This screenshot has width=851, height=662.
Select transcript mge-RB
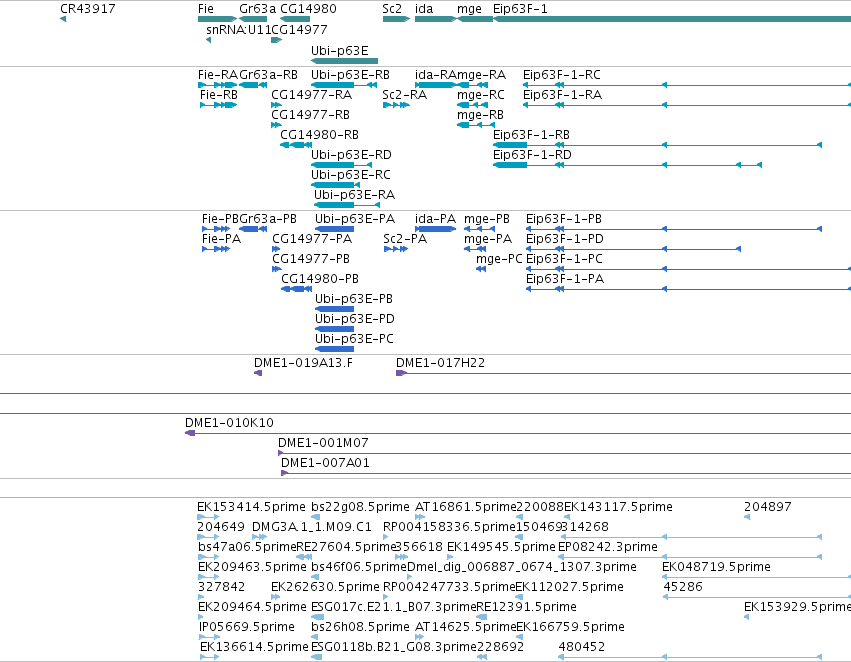coord(480,114)
